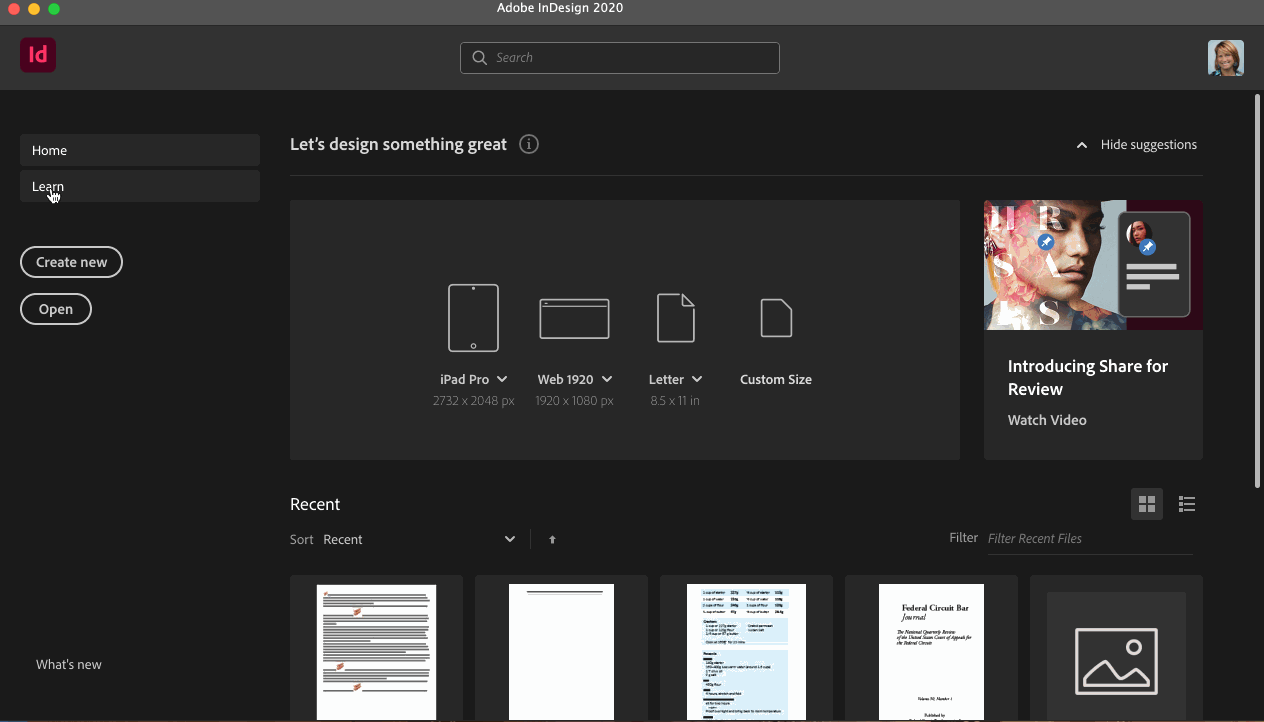Expand the Web 1920 preset dropdown
Screen dimensions: 1264x722
[607, 379]
